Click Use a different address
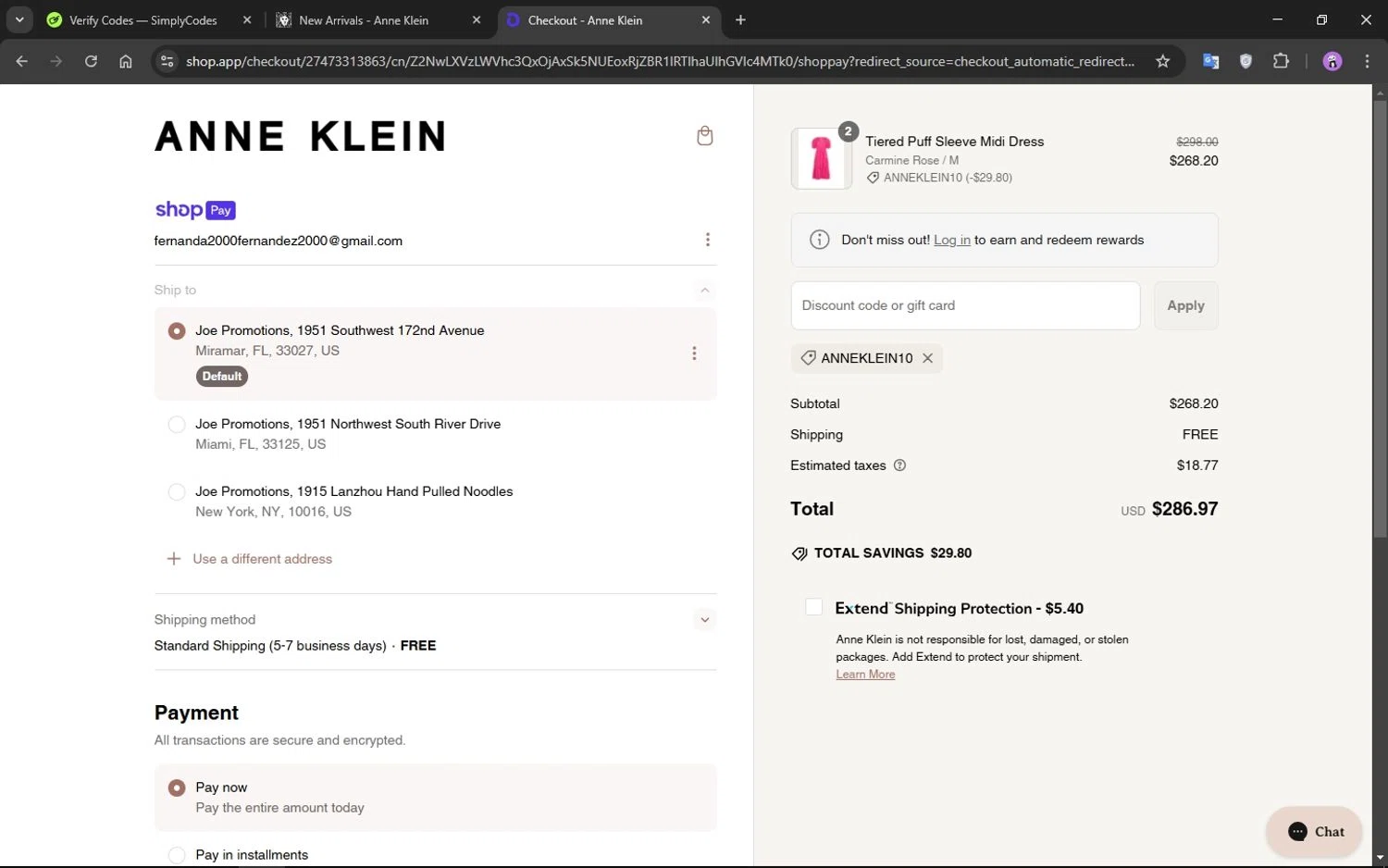The image size is (1388, 868). (262, 559)
